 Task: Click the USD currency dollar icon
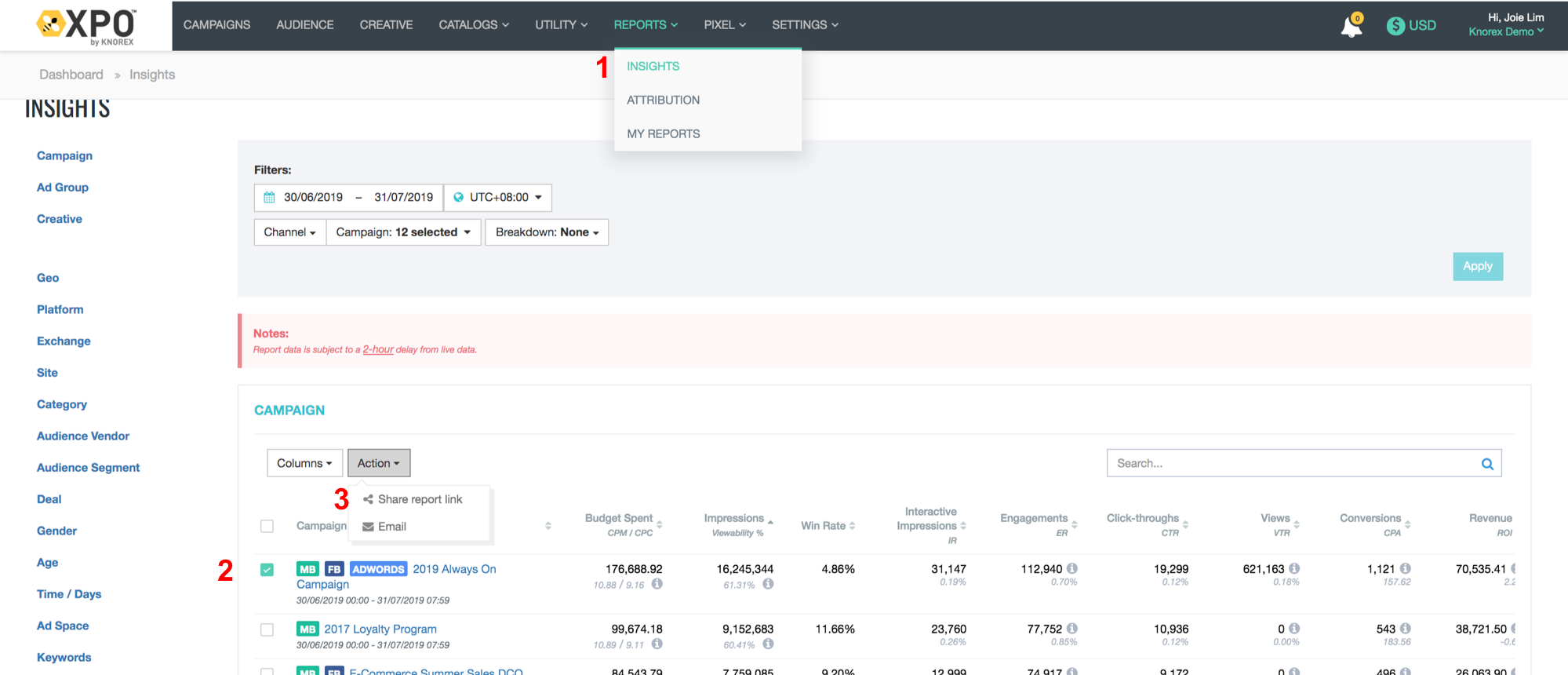[1395, 26]
